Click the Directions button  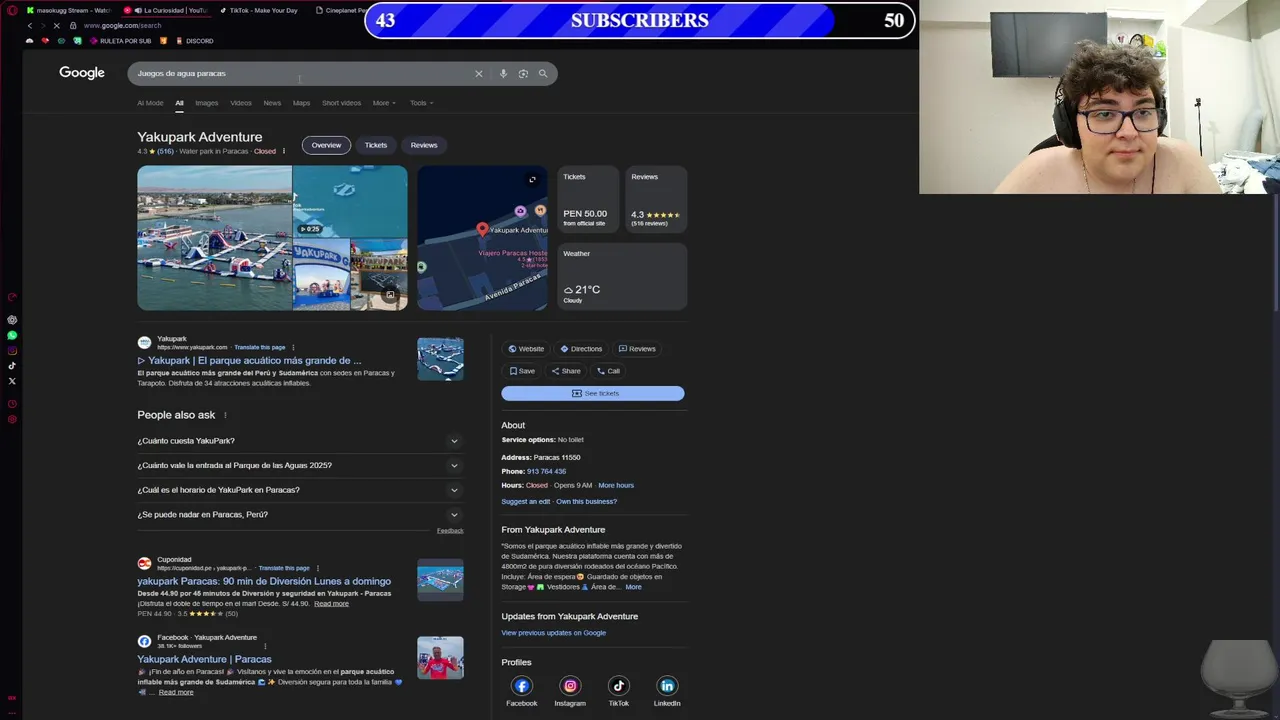(581, 349)
